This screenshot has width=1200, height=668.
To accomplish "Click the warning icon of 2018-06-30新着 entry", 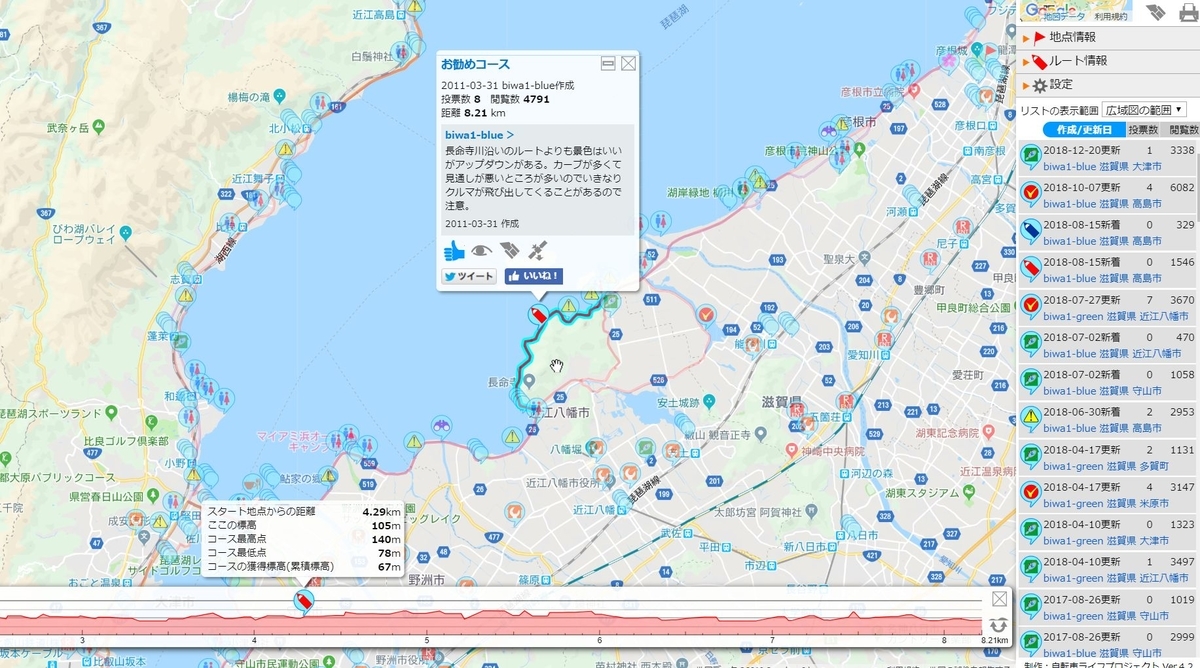I will coord(1030,418).
